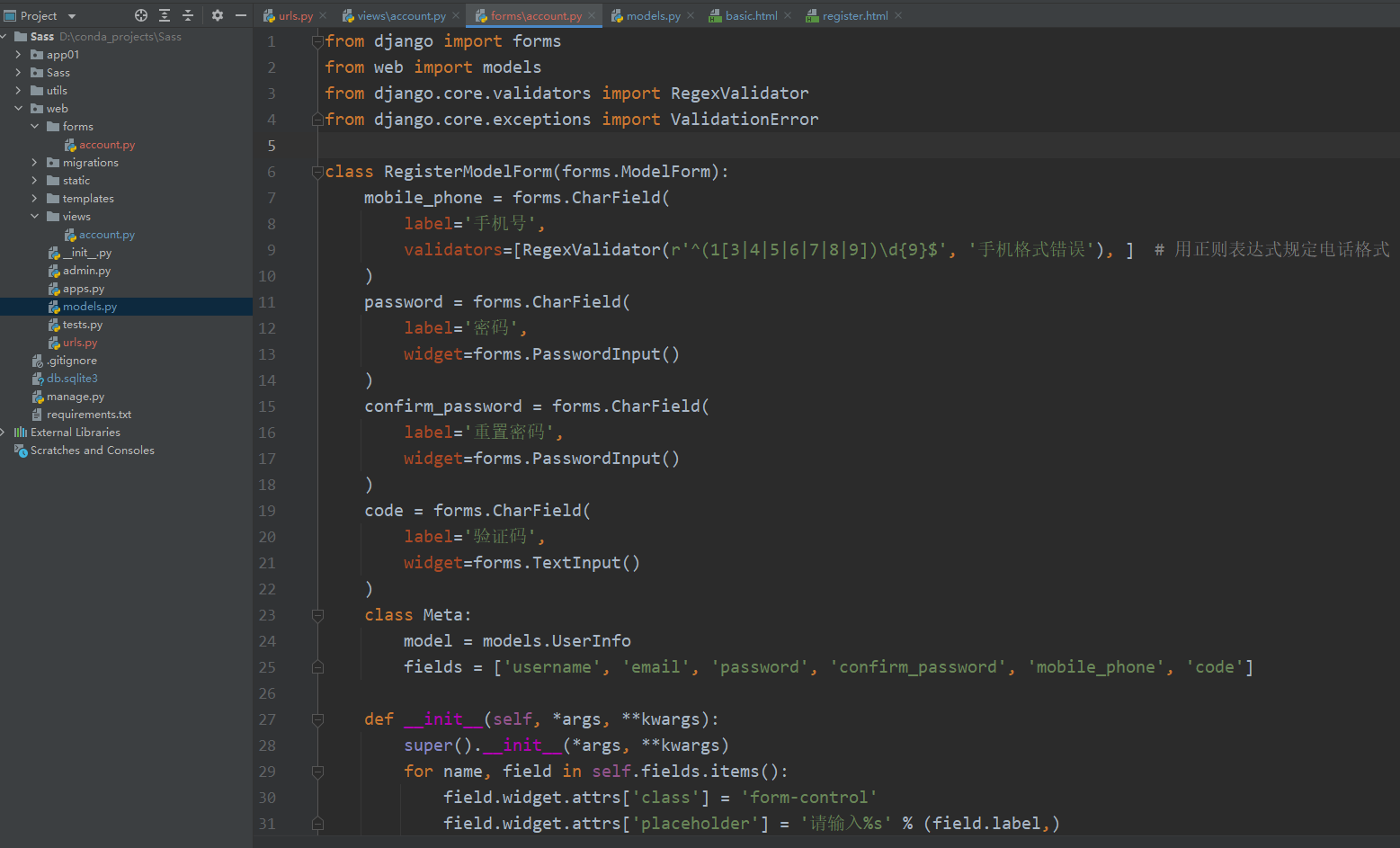Screen dimensions: 1400x848
Task: Click the manage.py Python file icon
Action: coord(38,397)
